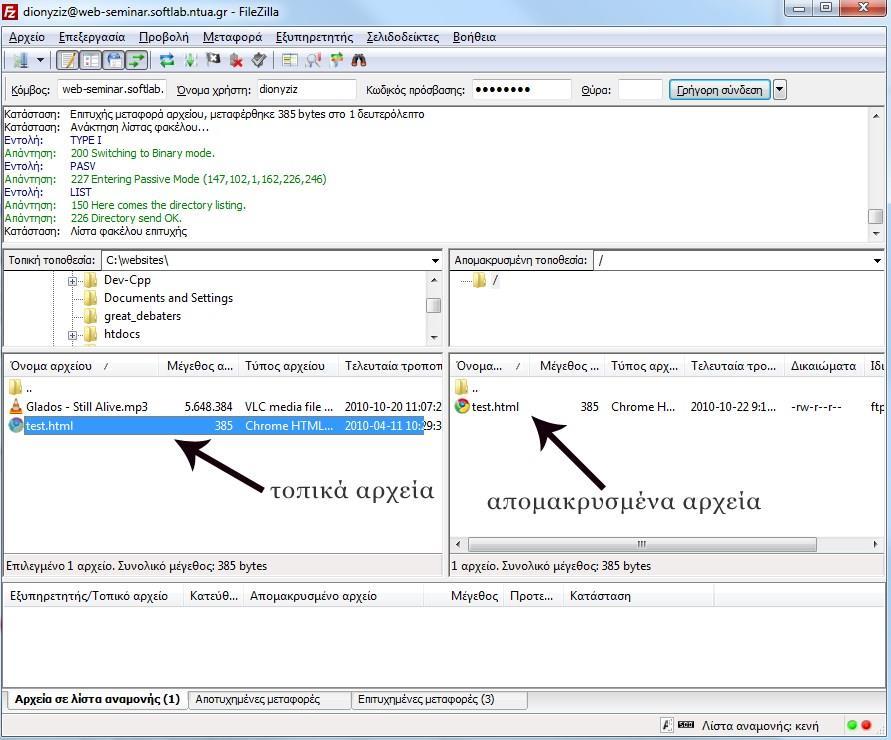Toggle synchronized browsing toolbar icon

coord(336,60)
